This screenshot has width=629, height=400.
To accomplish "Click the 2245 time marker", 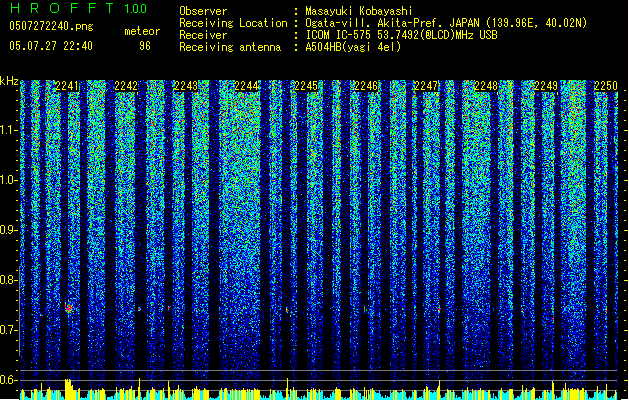I will coord(306,86).
